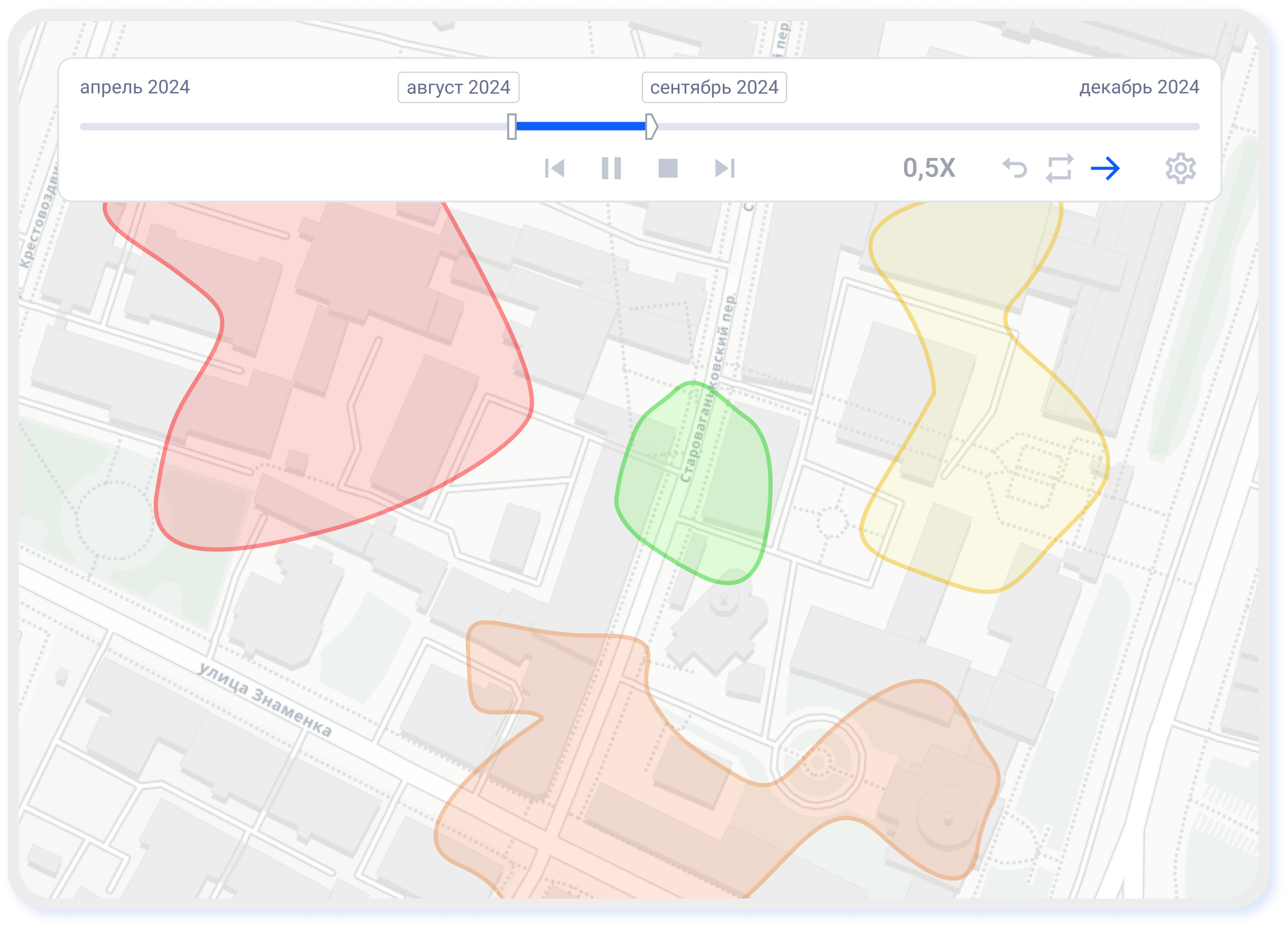Click the декабрь 2024 end label
Image resolution: width=1288 pixels, height=926 pixels.
point(1139,87)
